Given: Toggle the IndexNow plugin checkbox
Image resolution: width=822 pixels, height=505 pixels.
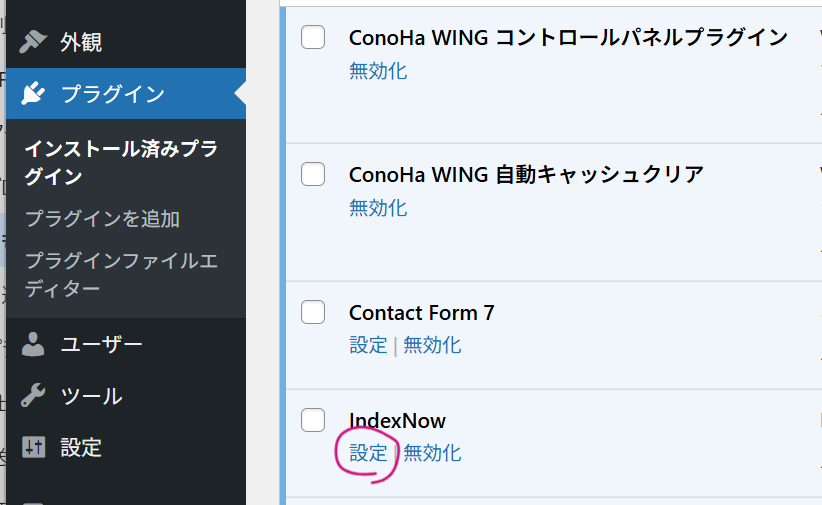Looking at the screenshot, I should [313, 420].
